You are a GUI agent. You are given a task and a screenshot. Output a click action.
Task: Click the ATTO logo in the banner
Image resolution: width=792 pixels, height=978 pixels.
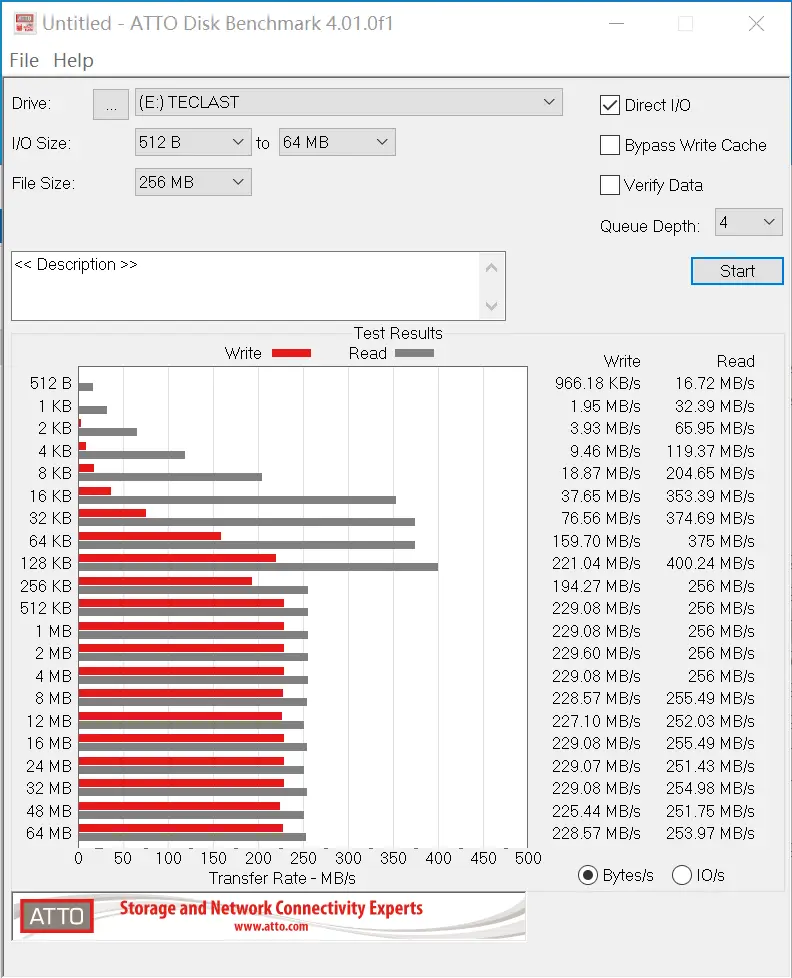pos(57,916)
